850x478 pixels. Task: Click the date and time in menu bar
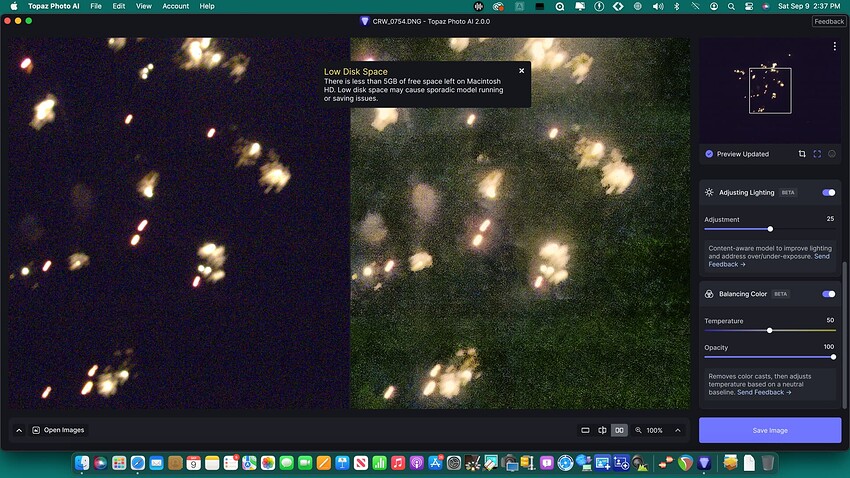pos(809,7)
